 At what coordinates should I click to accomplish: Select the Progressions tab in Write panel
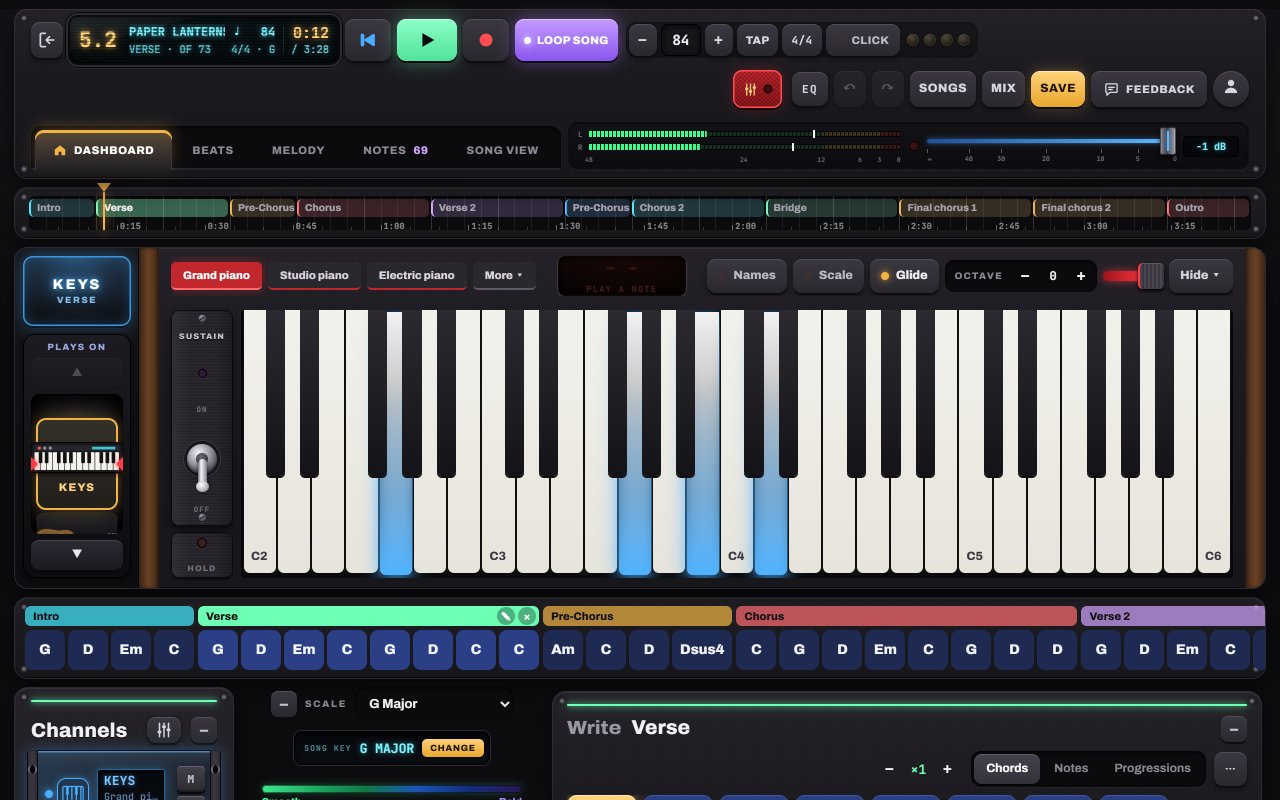point(1152,768)
